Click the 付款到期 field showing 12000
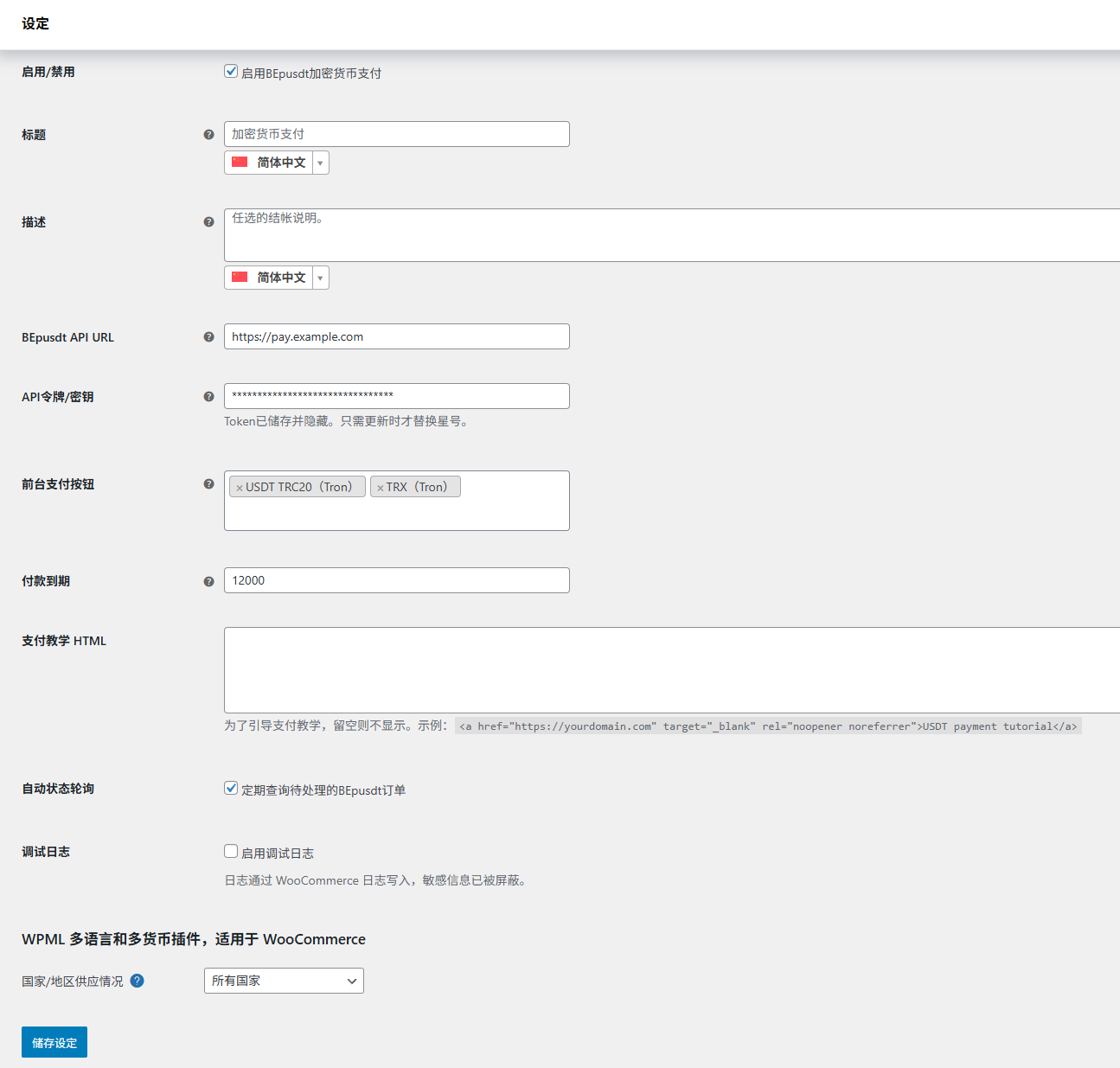This screenshot has height=1068, width=1120. [397, 580]
